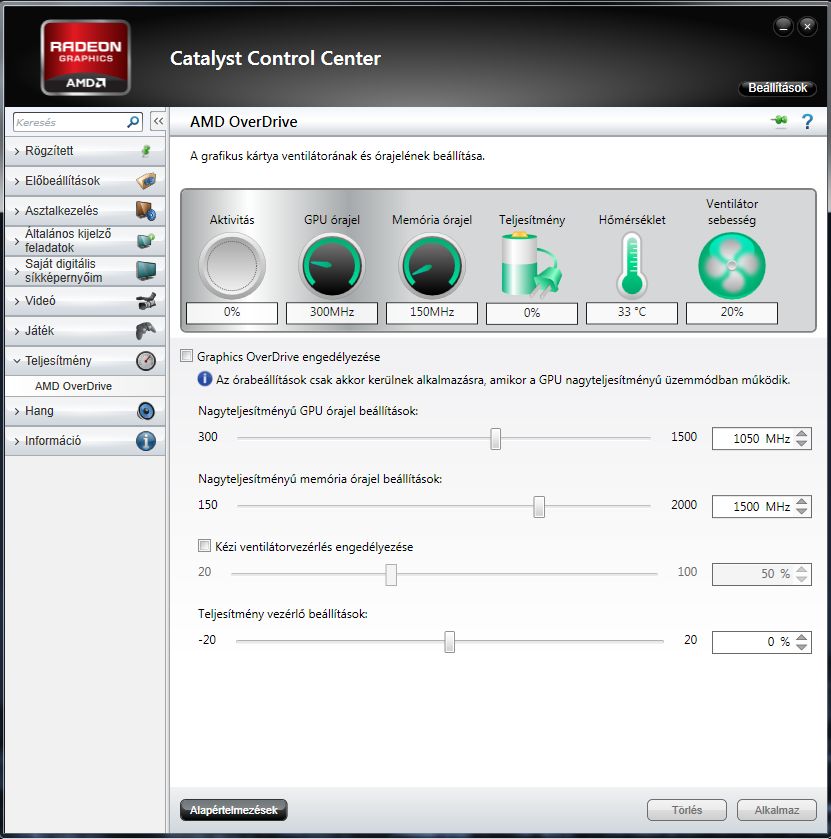831x839 pixels.
Task: Click the Ventilátor sebesség fan icon
Action: tap(731, 265)
